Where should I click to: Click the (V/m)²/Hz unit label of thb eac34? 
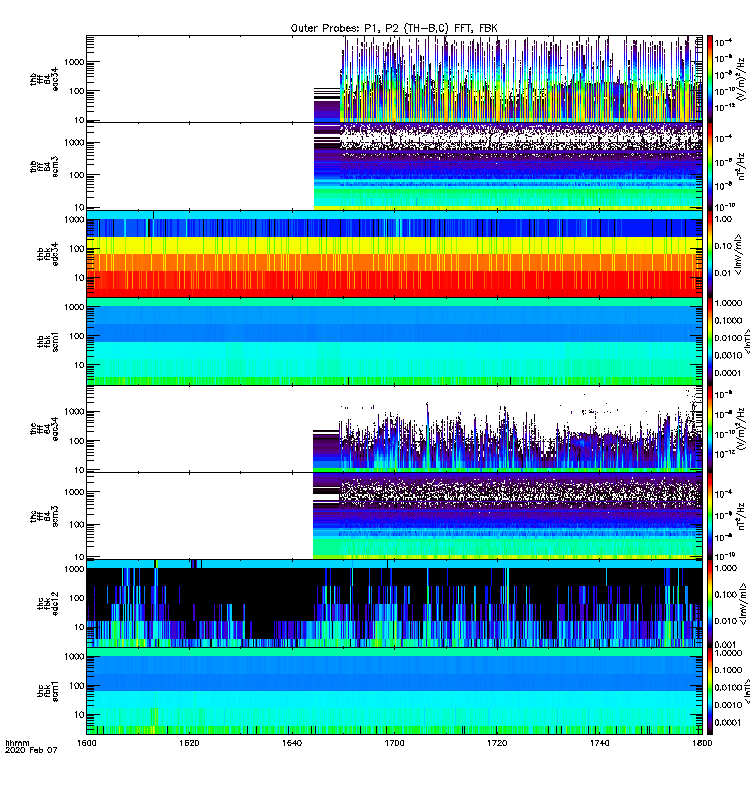click(x=742, y=79)
